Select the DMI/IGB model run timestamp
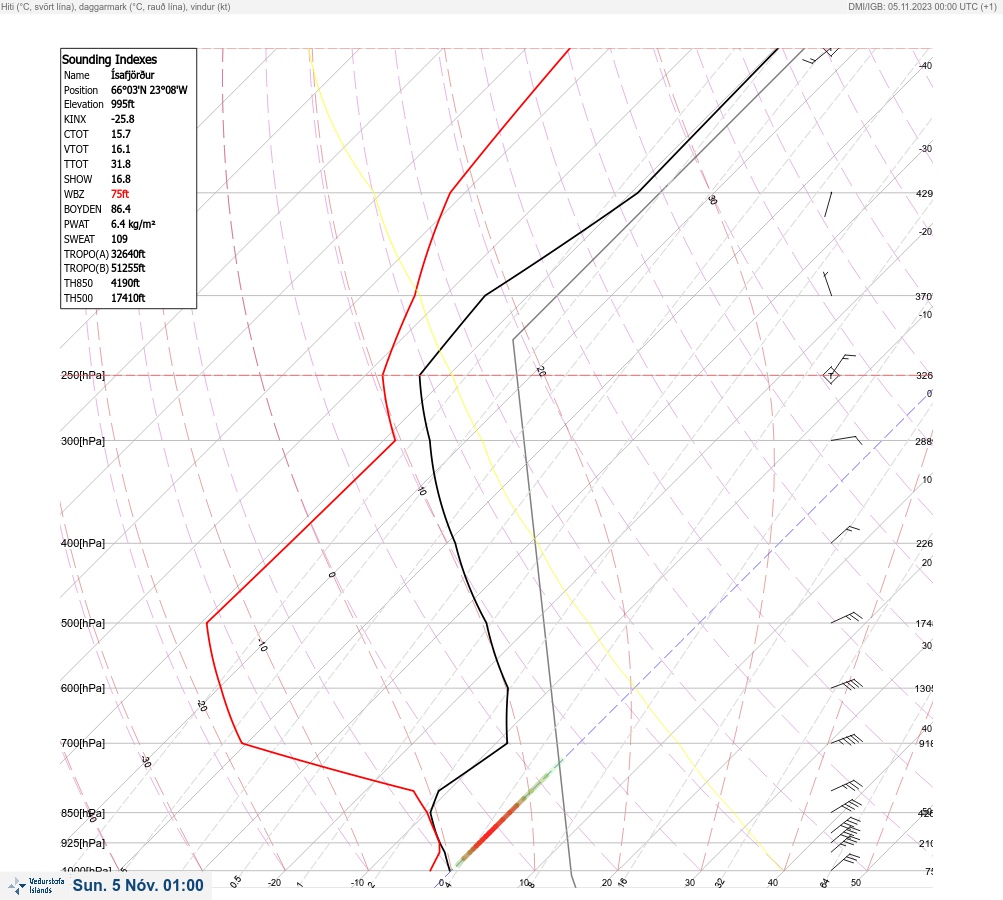This screenshot has height=900, width=1003. (922, 6)
